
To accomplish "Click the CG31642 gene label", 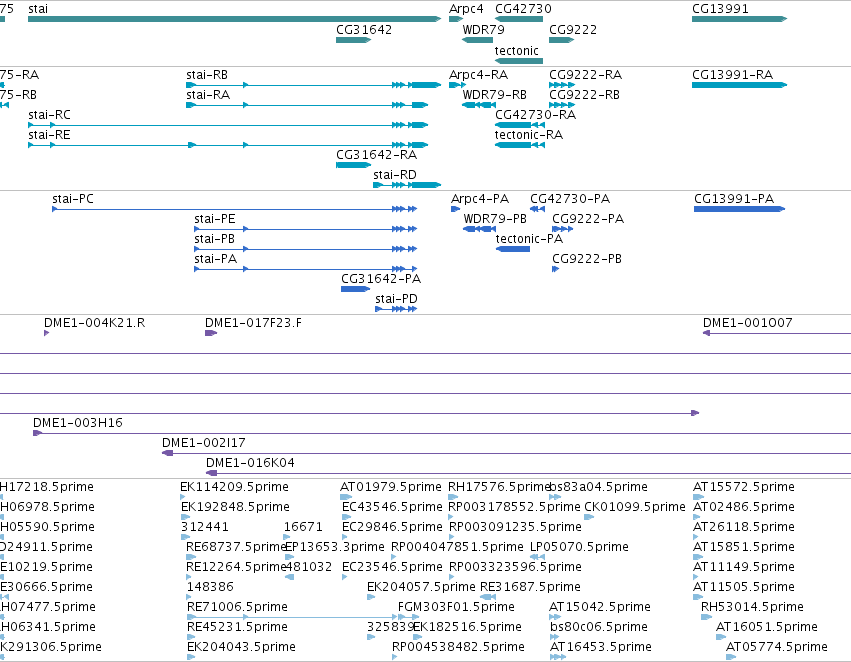I will [364, 30].
